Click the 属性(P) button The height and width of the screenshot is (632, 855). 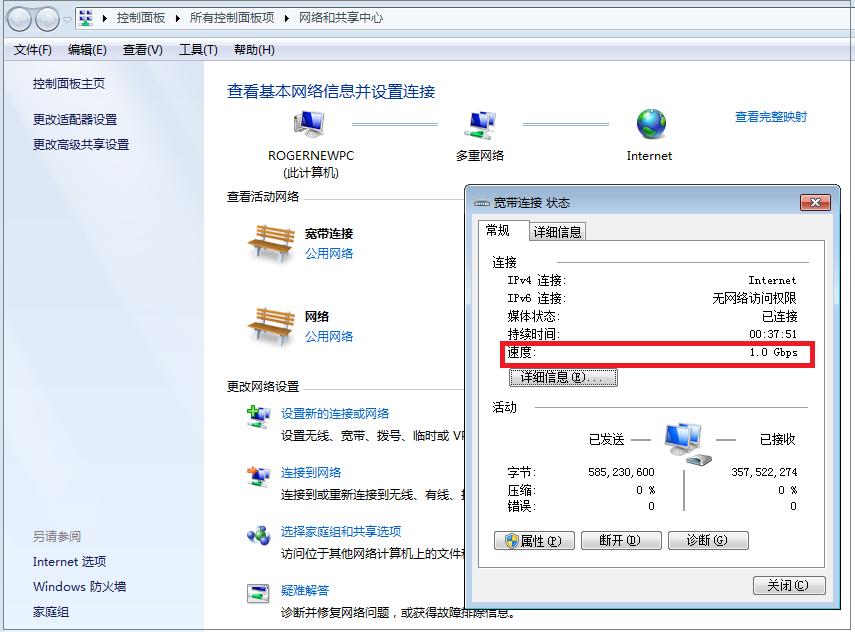tap(534, 540)
